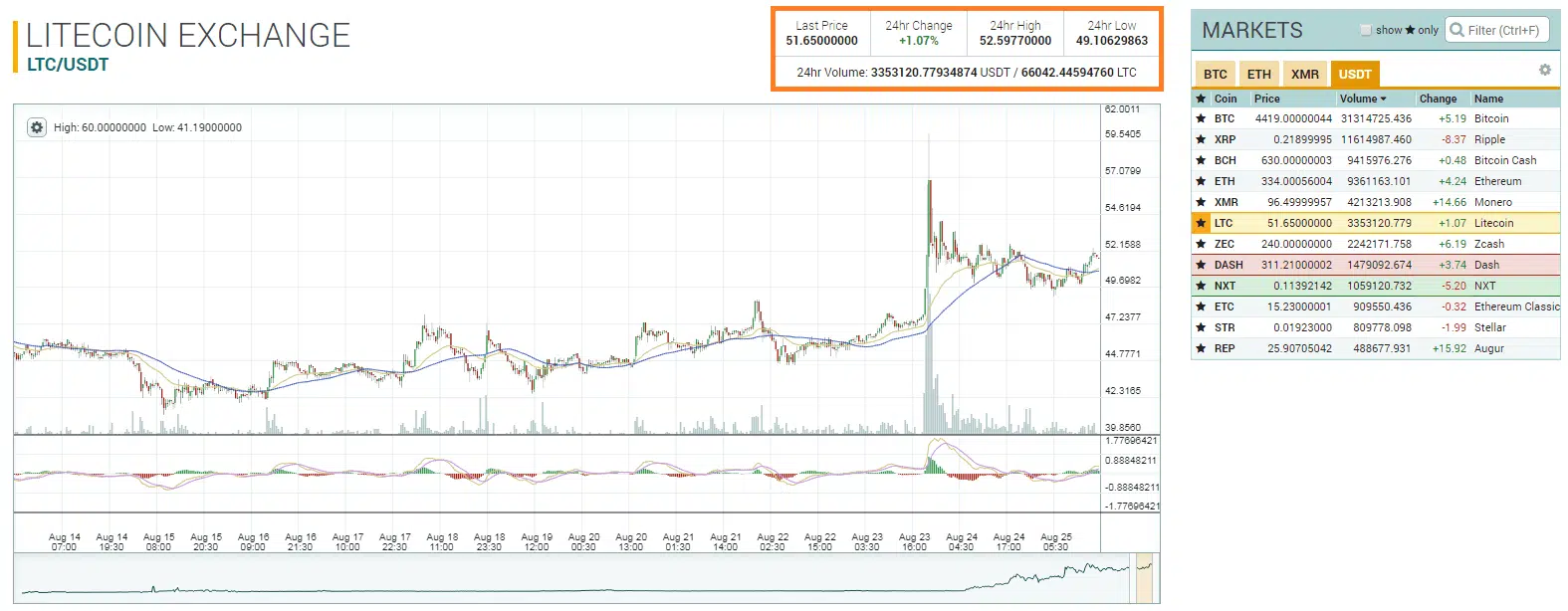The image size is (1568, 611).
Task: Click the chart range selector handle
Action: pyautogui.click(x=1144, y=577)
